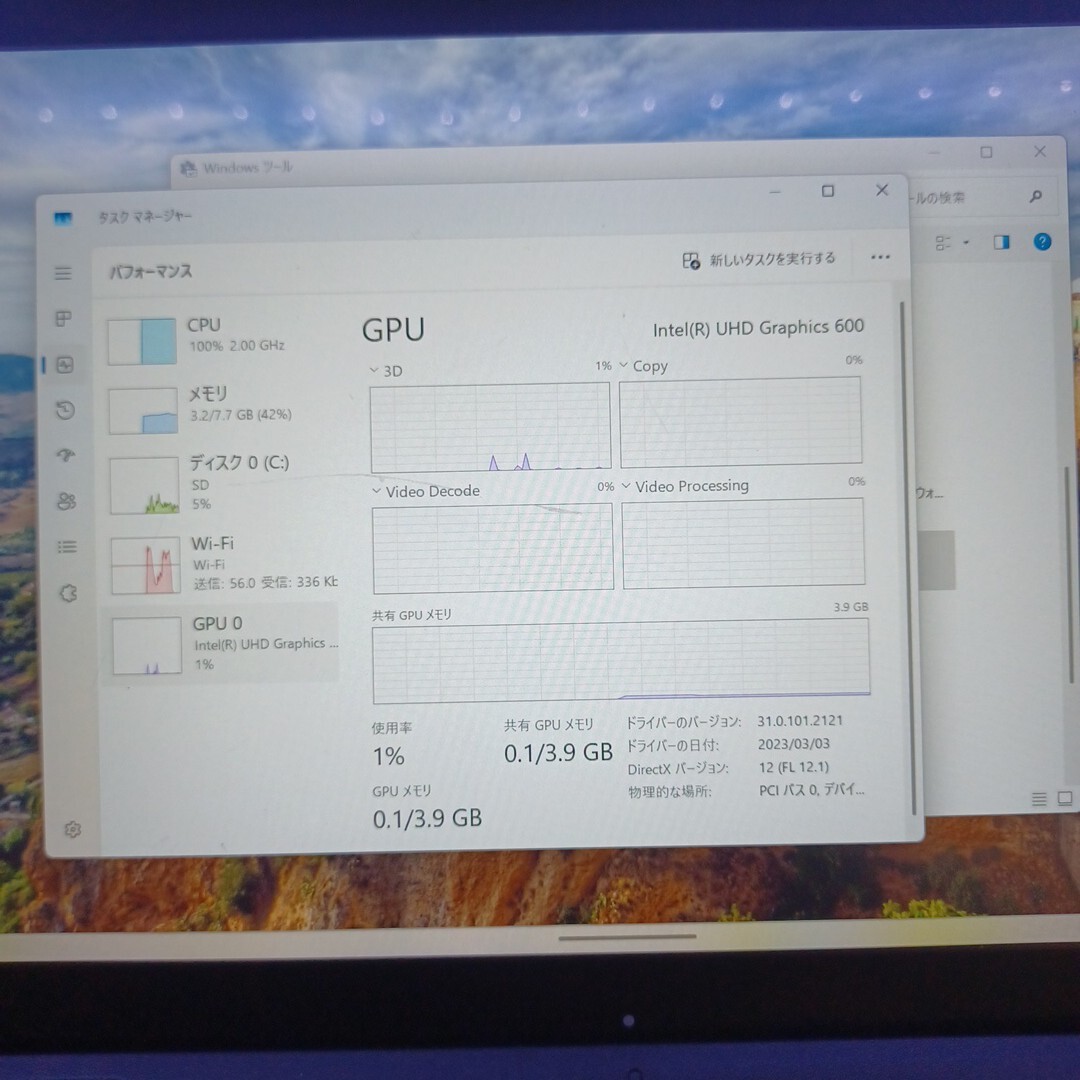This screenshot has width=1080, height=1080.
Task: Click the Windows ツール title bar icon
Action: click(x=187, y=168)
